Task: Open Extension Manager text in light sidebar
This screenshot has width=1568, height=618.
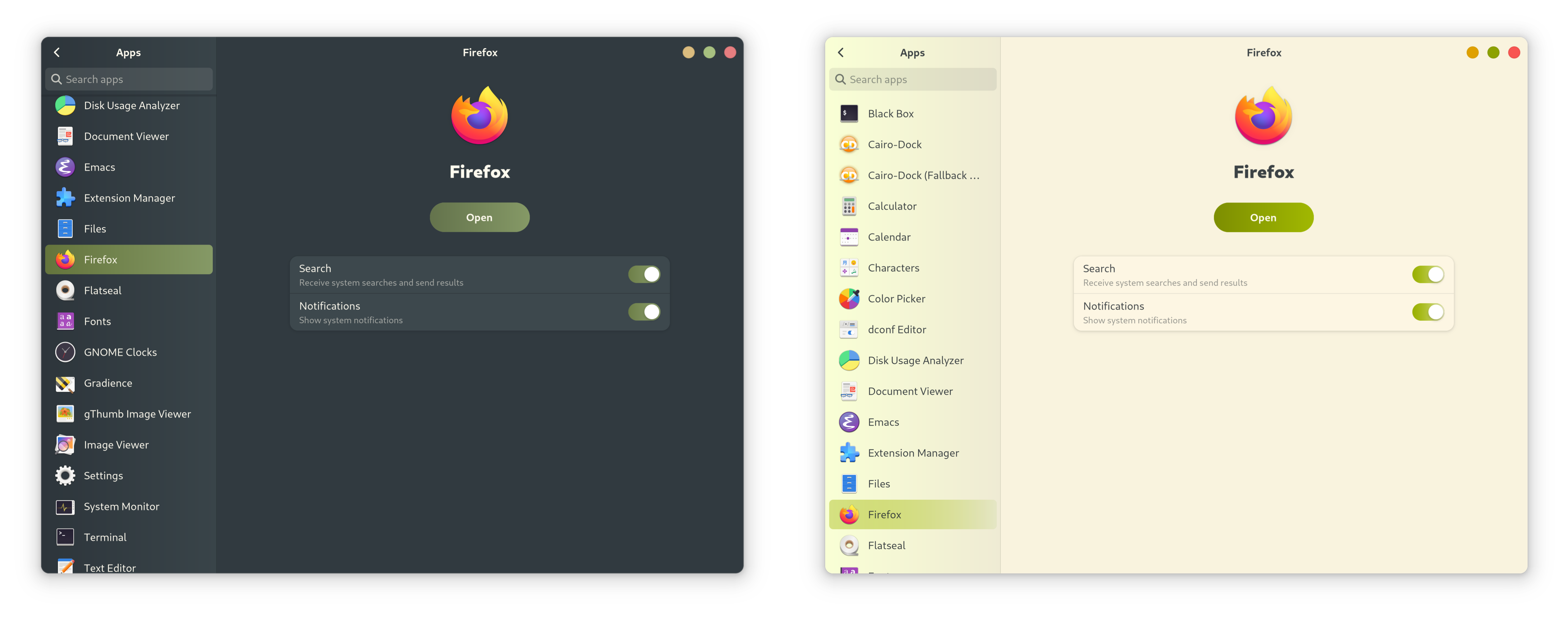Action: tap(913, 453)
